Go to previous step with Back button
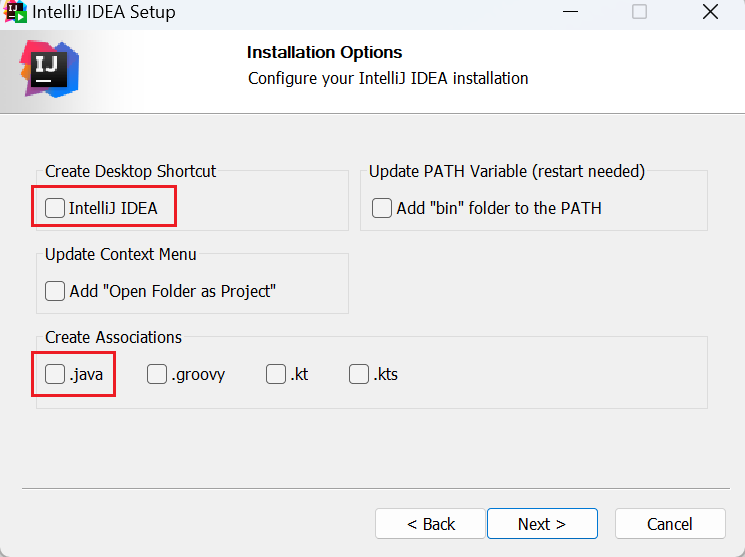The height and width of the screenshot is (557, 745). (430, 524)
